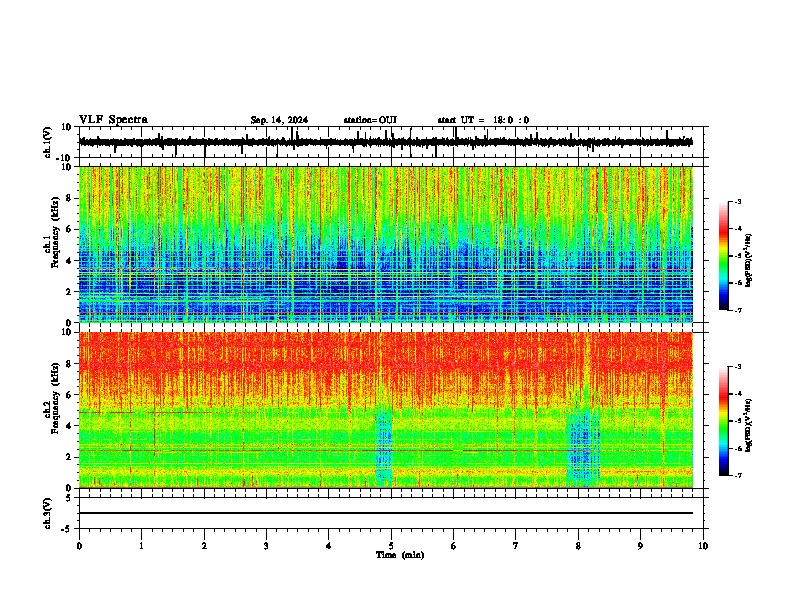Click the ch.1 voltage waveform trace
This screenshot has height=612, width=792.
coord(385,142)
